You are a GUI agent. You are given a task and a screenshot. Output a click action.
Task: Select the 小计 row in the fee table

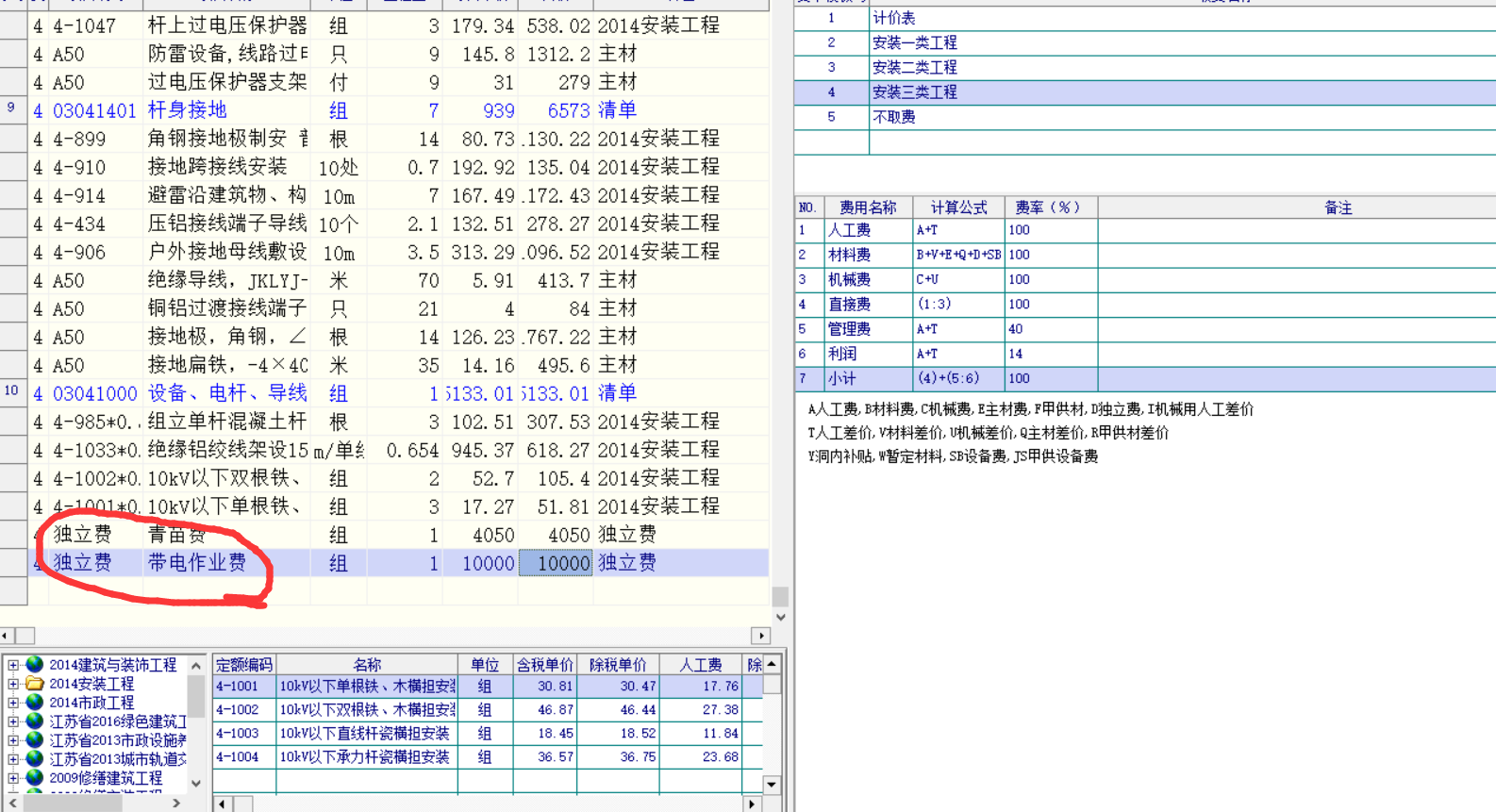pos(1144,378)
